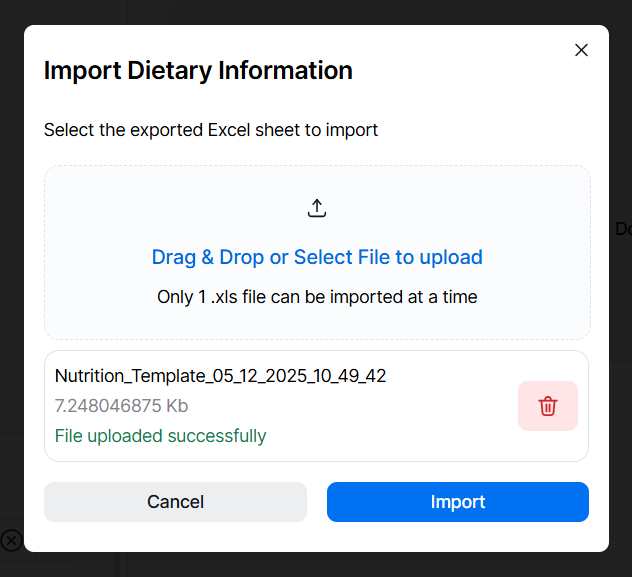Click the partially hidden "Do" text behind dialog

[622, 229]
